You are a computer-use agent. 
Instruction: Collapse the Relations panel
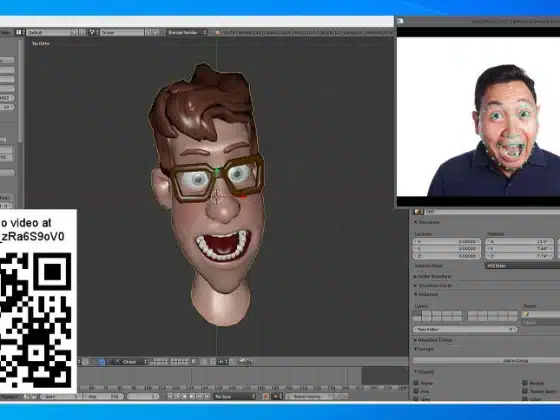426,294
